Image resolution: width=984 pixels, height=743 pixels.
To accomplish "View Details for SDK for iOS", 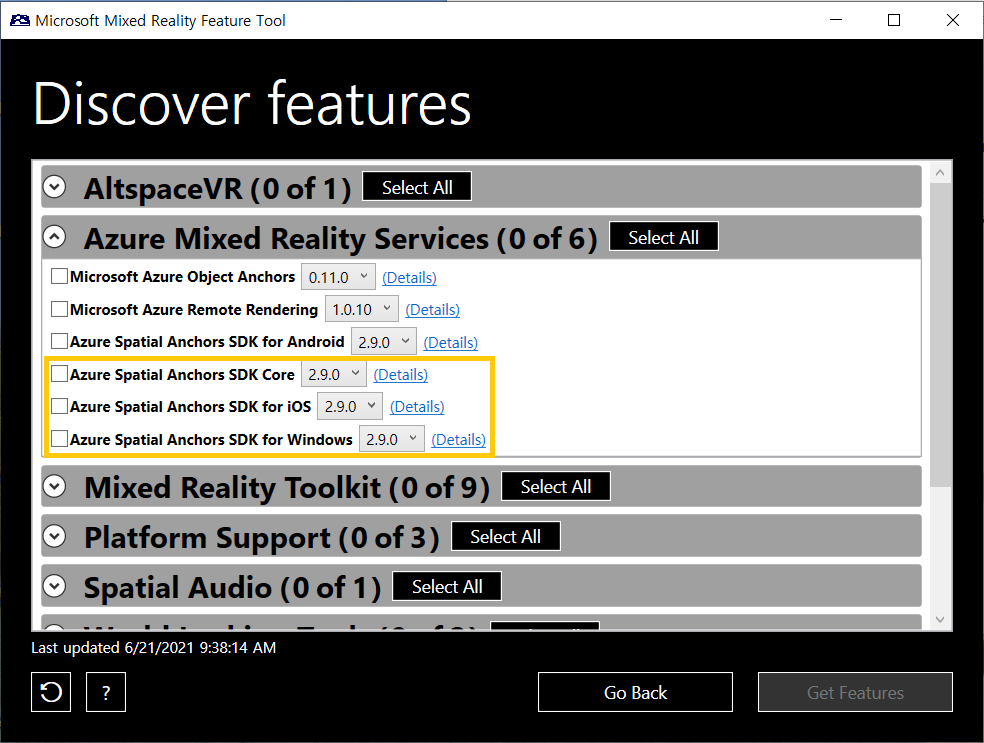I will point(417,407).
